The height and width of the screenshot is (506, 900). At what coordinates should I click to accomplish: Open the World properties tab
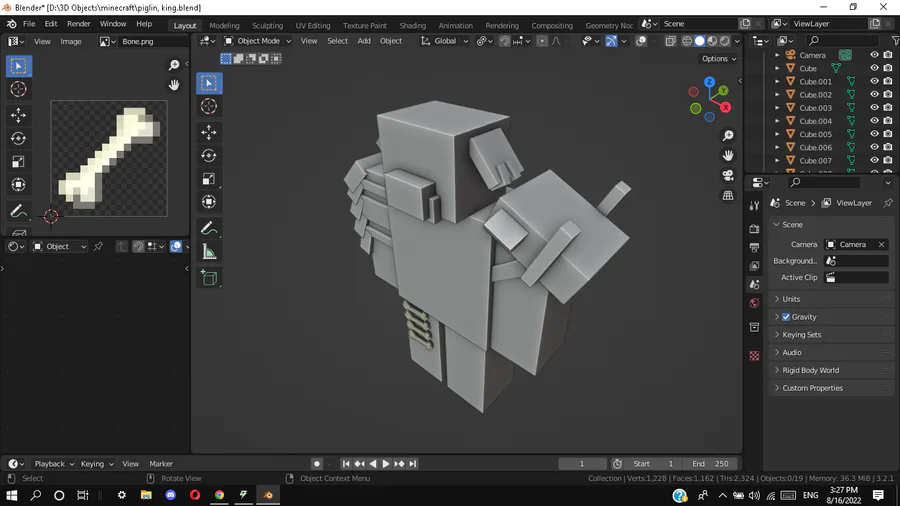click(754, 303)
